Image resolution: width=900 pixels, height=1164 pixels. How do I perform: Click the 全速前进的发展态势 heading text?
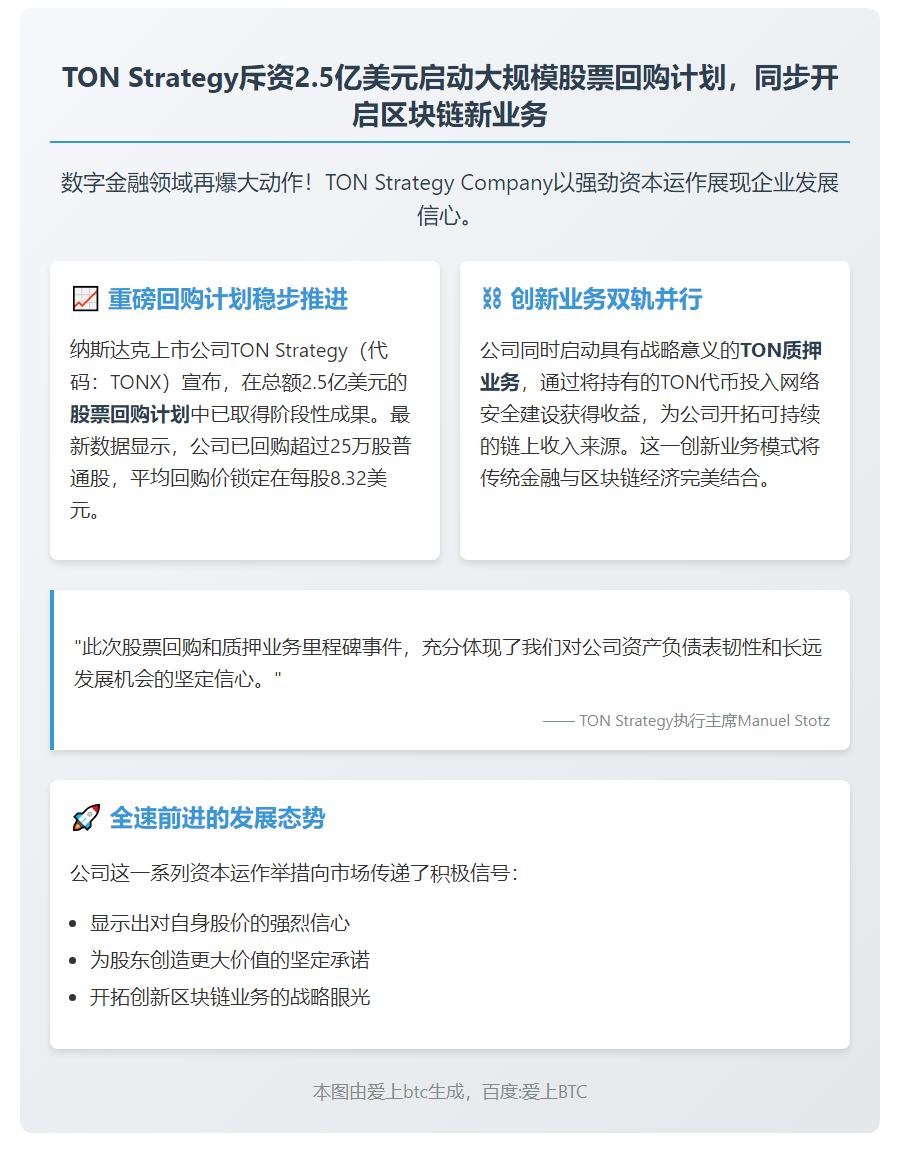[x=217, y=818]
